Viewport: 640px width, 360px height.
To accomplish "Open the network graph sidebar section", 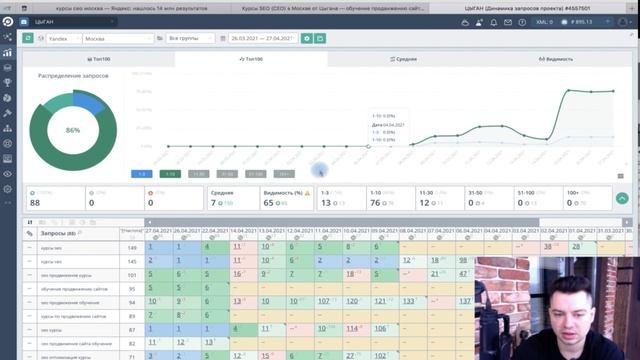I will (8, 37).
